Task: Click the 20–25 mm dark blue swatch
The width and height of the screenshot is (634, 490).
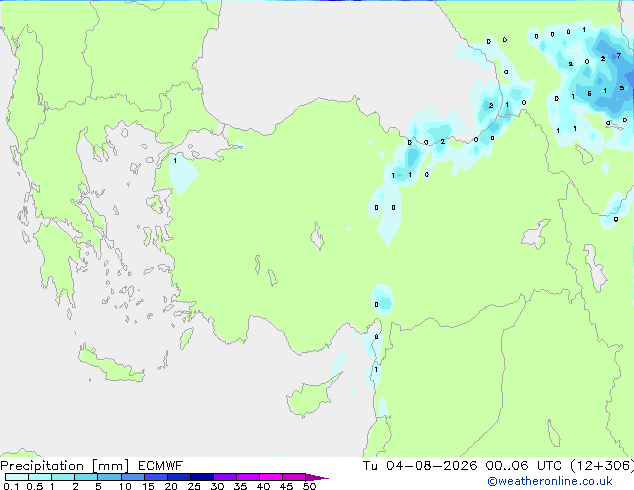Action: tap(178, 477)
